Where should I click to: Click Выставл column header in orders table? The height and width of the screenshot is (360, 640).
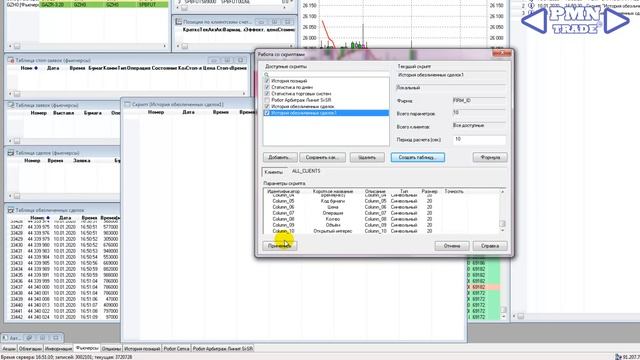click(x=64, y=113)
